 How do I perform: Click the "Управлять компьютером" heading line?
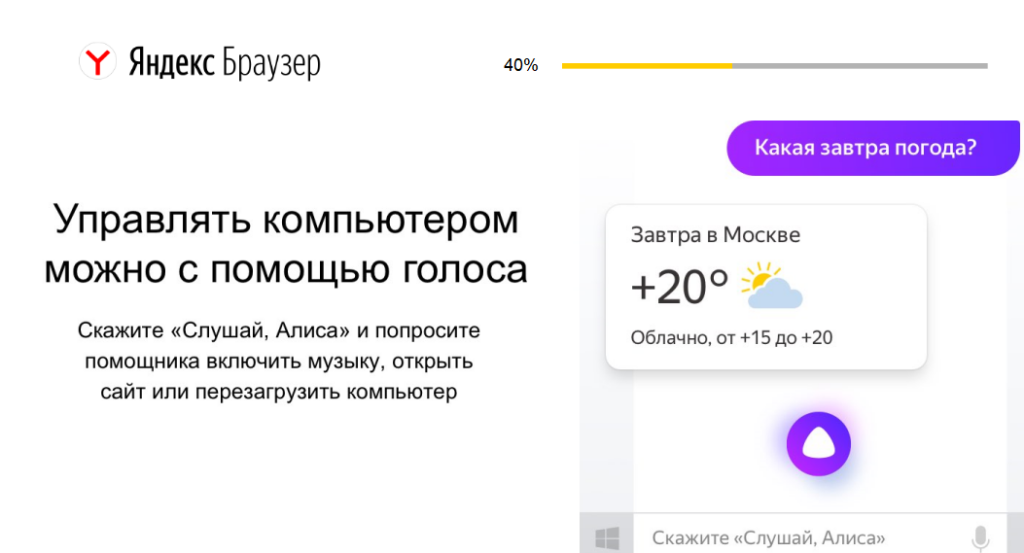point(287,219)
